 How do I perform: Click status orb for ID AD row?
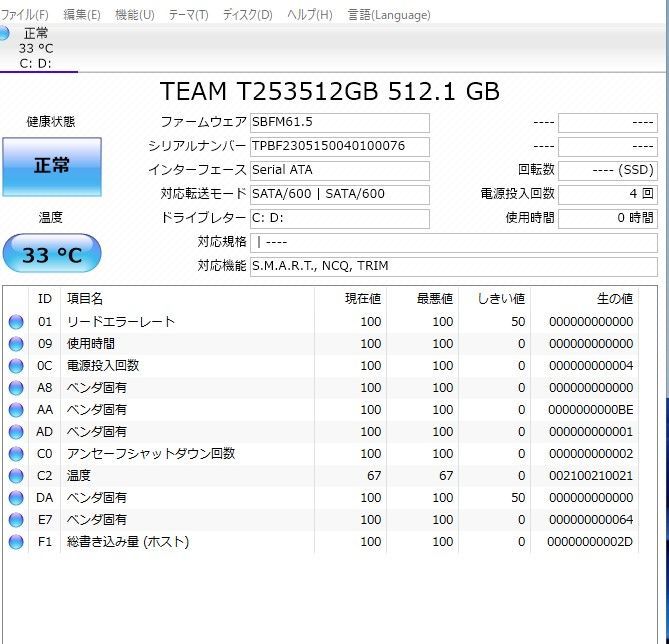[x=16, y=432]
